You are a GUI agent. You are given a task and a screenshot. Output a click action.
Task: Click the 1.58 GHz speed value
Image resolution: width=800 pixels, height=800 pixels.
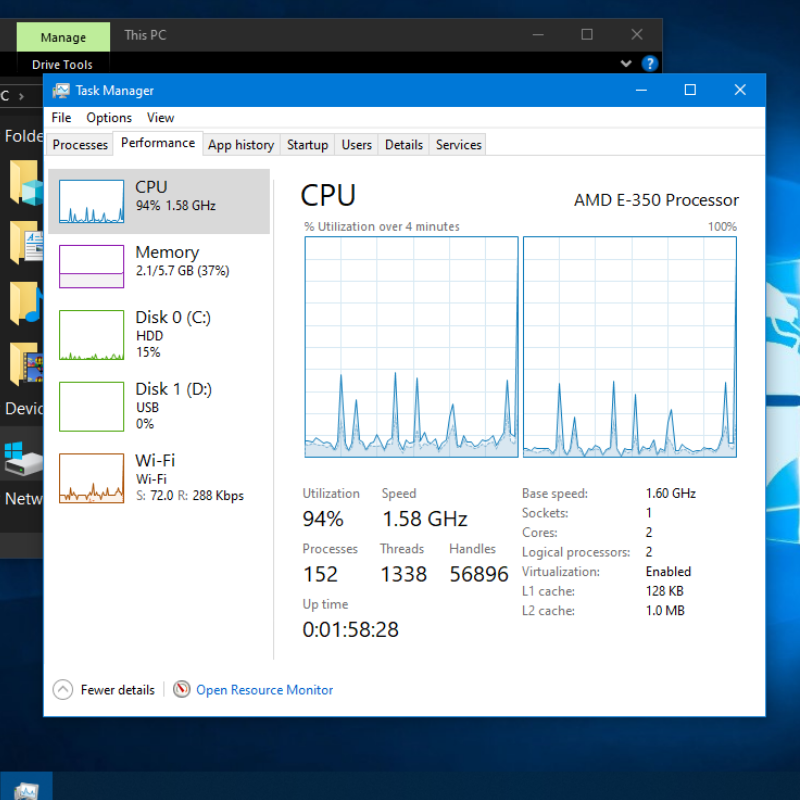point(425,519)
